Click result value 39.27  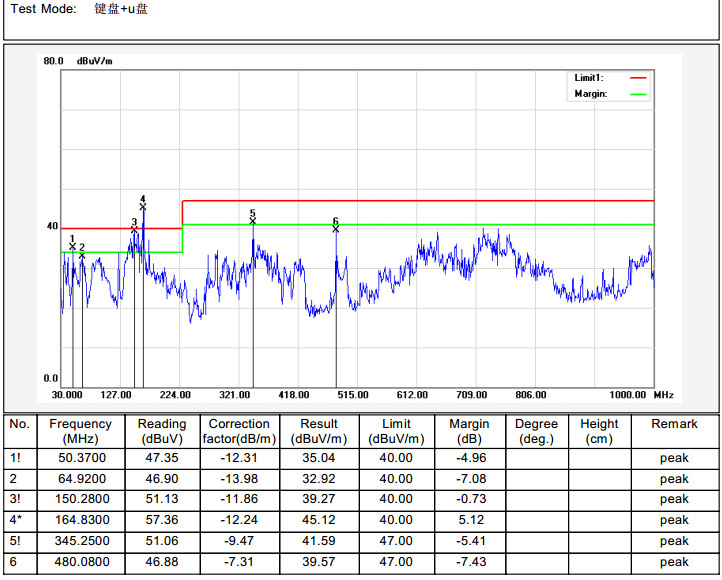coord(319,499)
